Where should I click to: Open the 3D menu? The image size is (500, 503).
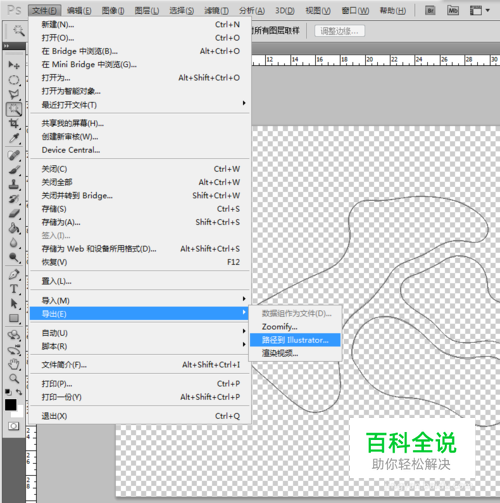click(x=285, y=11)
